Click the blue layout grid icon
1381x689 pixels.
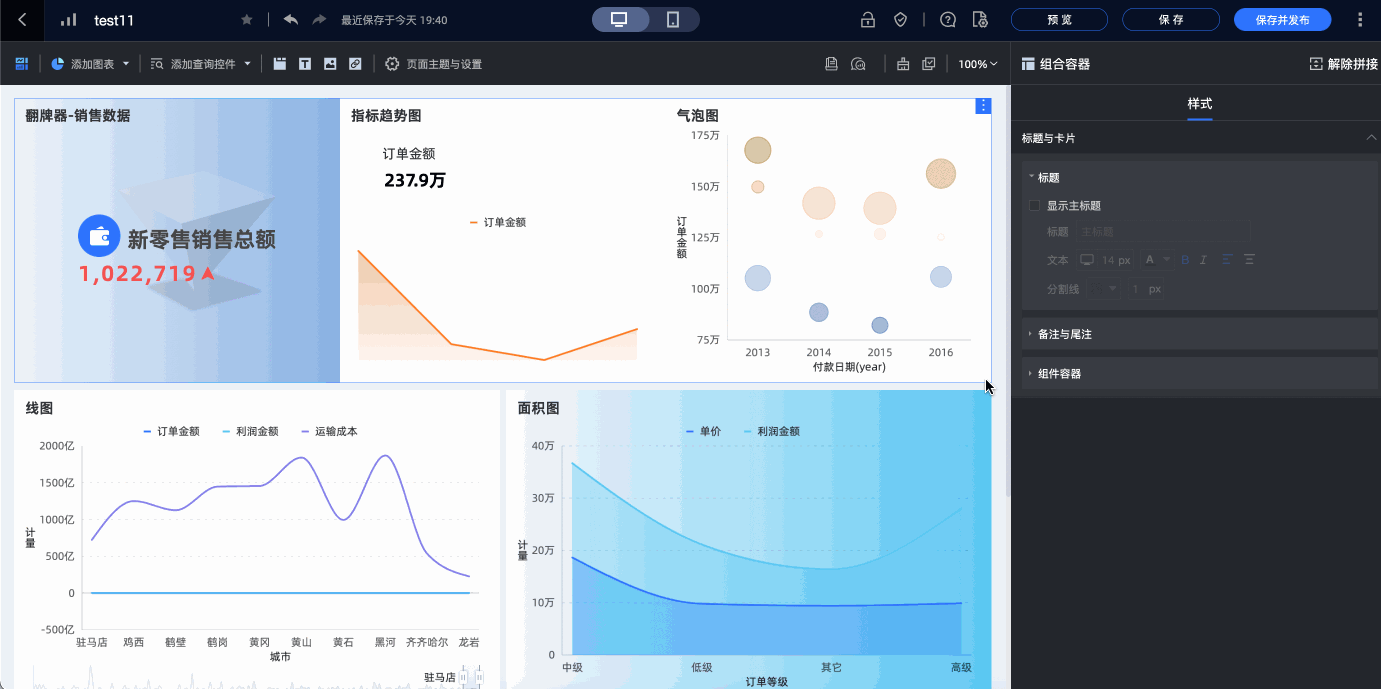tap(21, 64)
